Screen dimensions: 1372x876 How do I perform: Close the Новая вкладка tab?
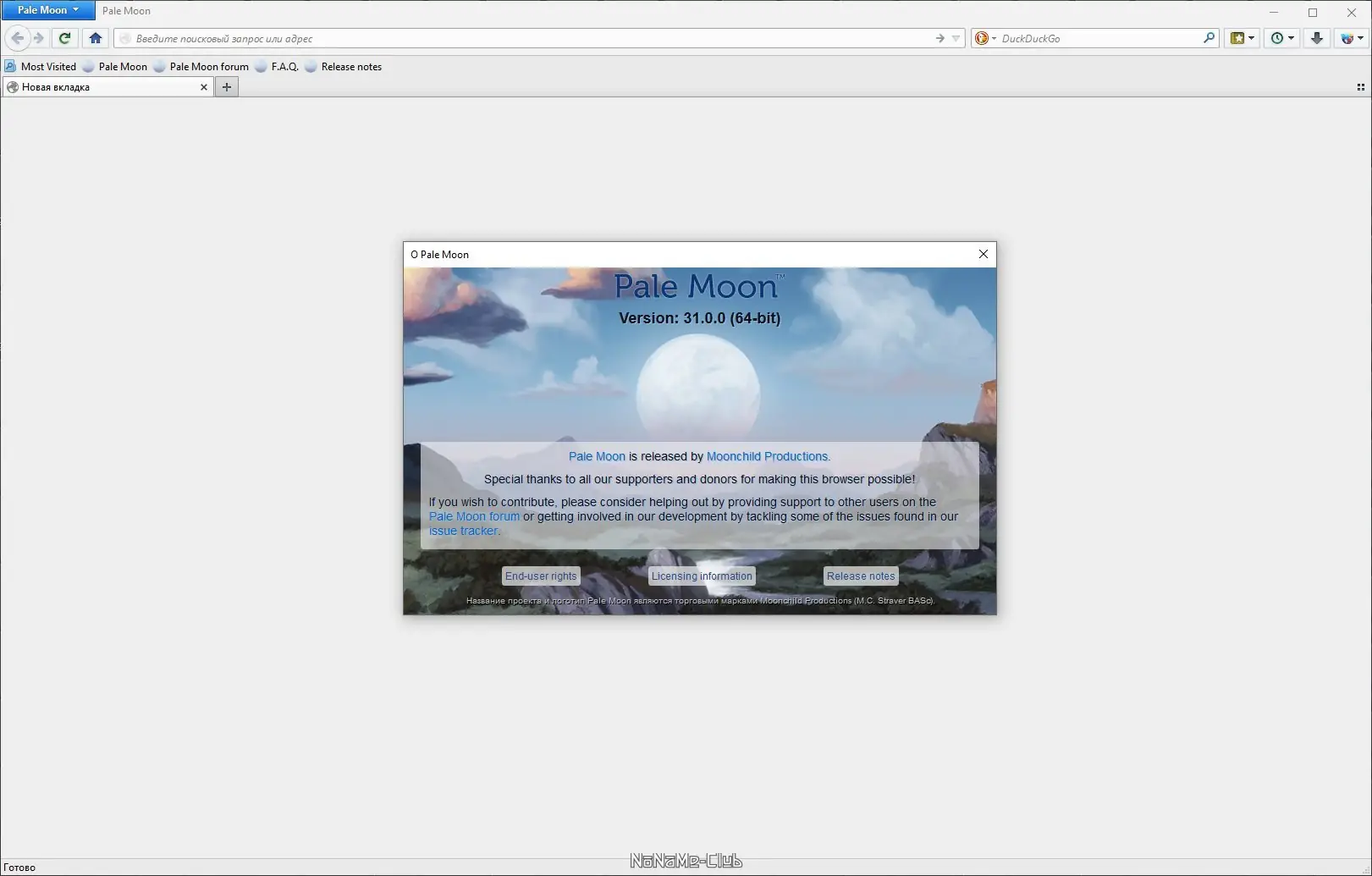(x=203, y=87)
